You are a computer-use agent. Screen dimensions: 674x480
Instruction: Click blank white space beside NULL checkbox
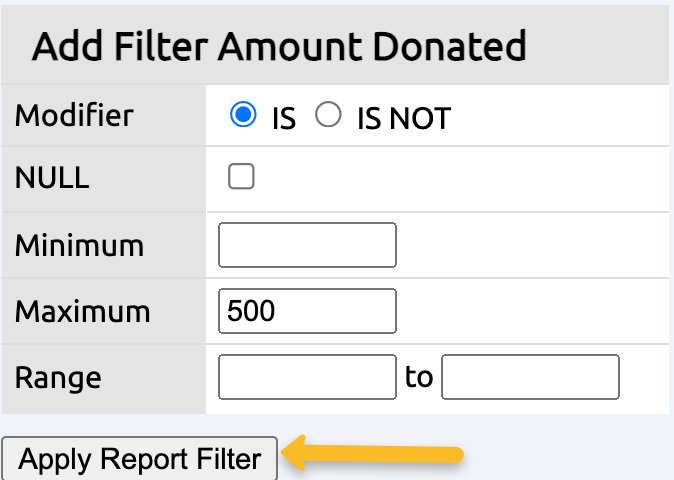click(x=450, y=179)
